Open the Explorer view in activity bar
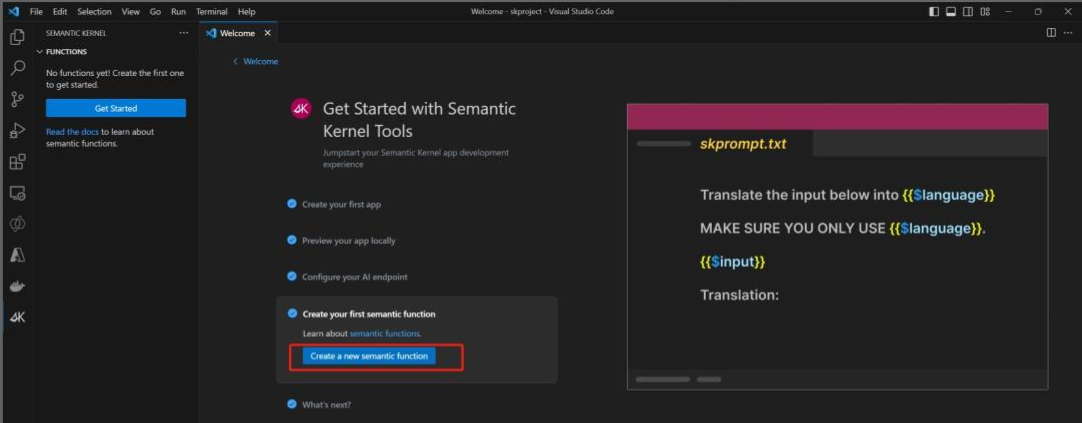1082x423 pixels. point(17,37)
